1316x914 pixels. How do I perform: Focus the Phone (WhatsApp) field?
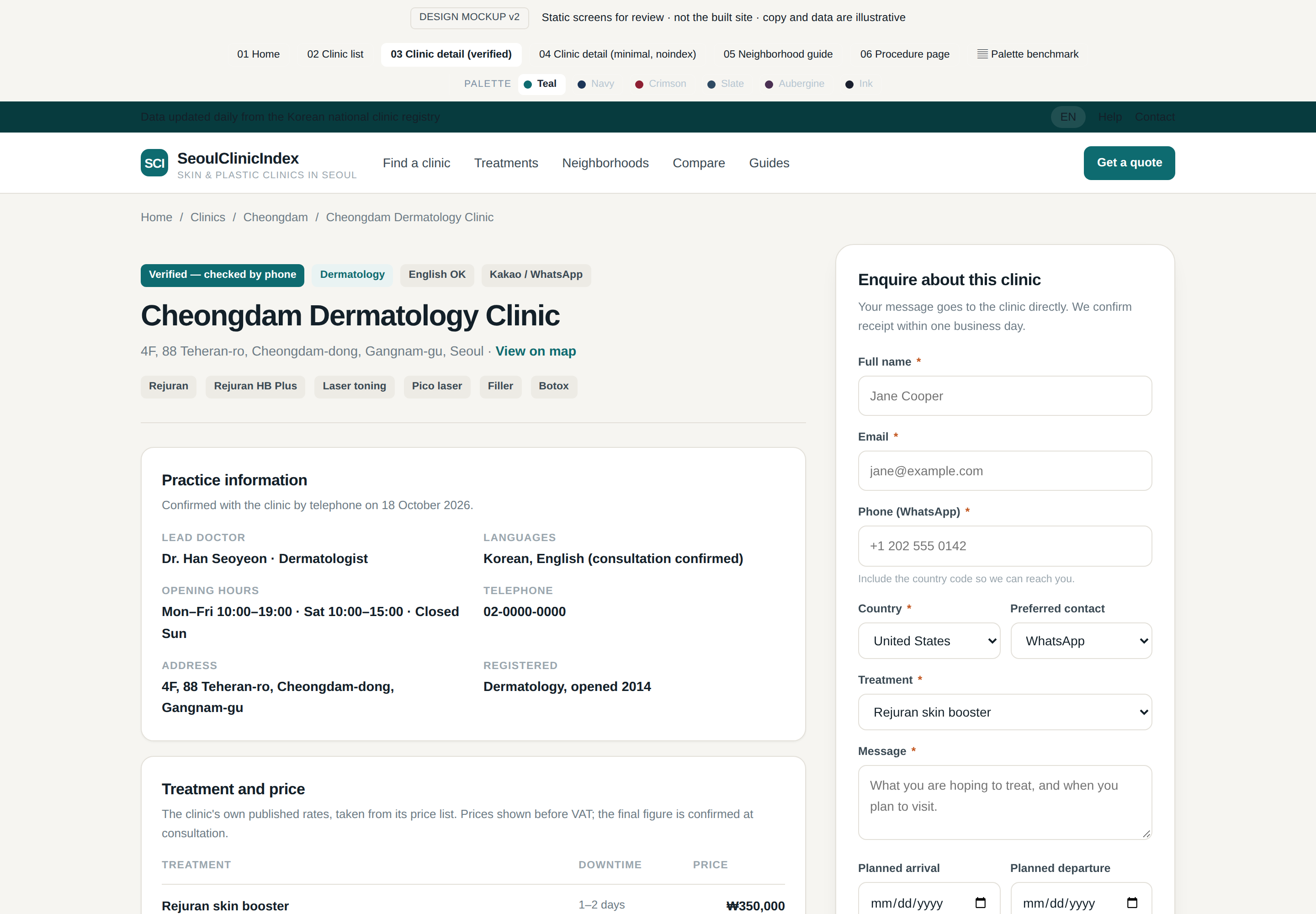(x=1005, y=546)
